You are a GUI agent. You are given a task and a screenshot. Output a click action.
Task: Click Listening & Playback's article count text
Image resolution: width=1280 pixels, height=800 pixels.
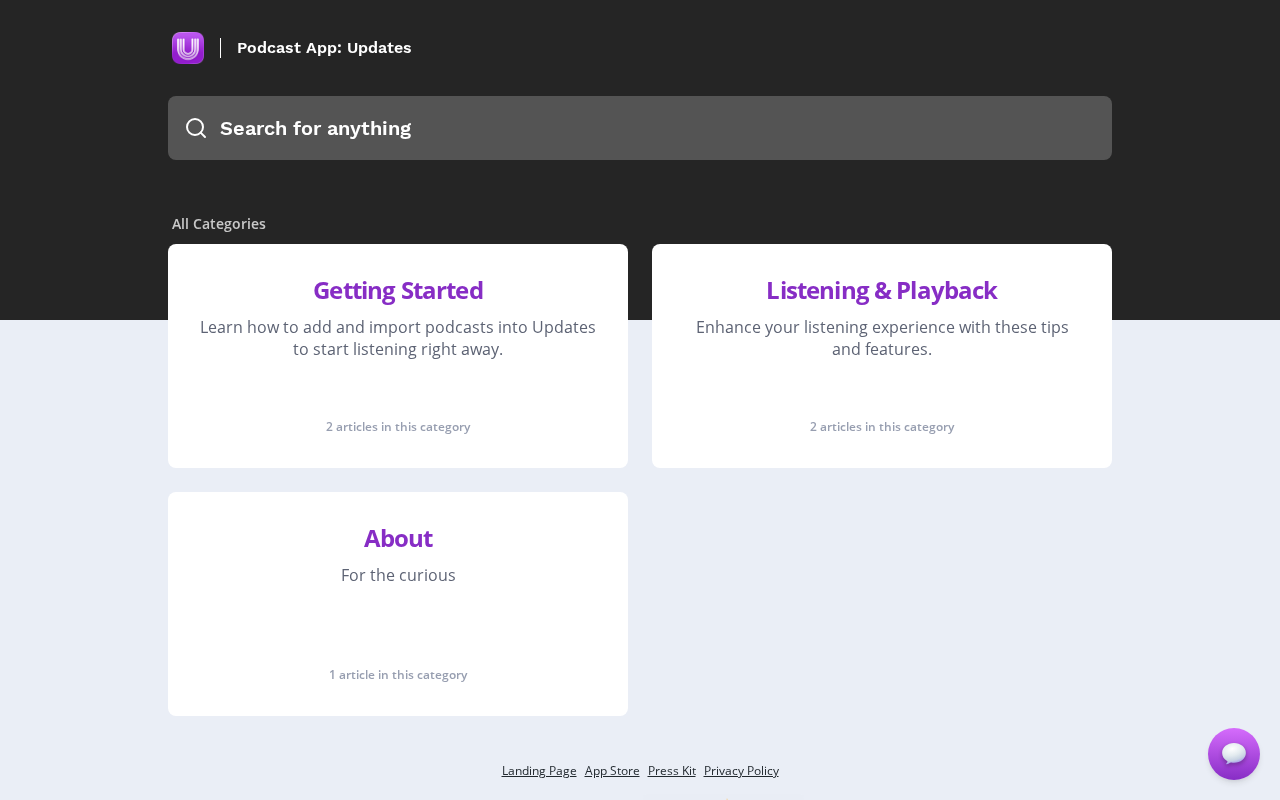pos(882,427)
